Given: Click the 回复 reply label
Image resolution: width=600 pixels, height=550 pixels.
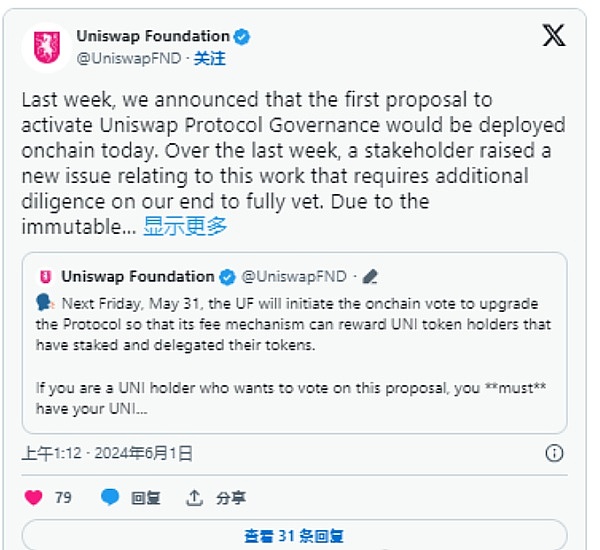Looking at the screenshot, I should (x=146, y=497).
